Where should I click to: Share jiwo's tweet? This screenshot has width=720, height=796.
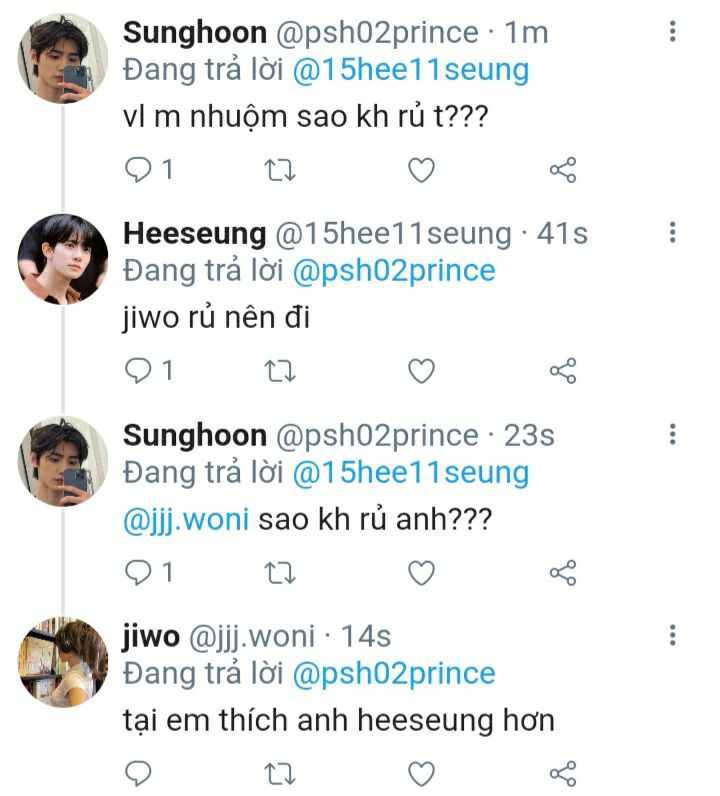coord(563,773)
